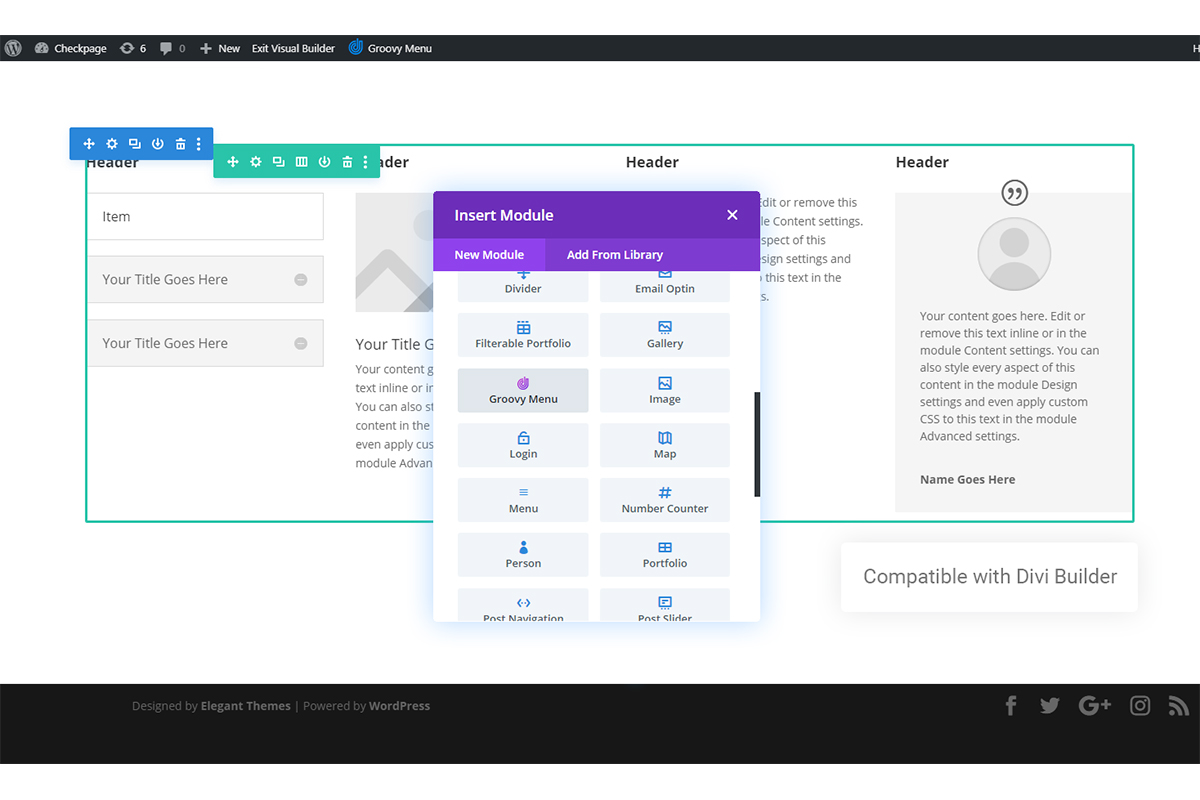
Task: Open Groovy Menu in the admin bar
Action: [390, 48]
